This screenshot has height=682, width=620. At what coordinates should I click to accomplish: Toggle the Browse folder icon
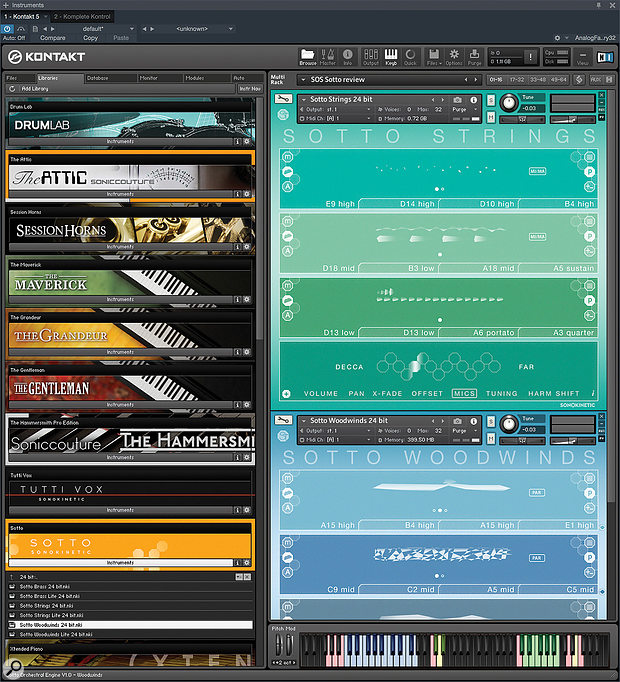click(308, 57)
